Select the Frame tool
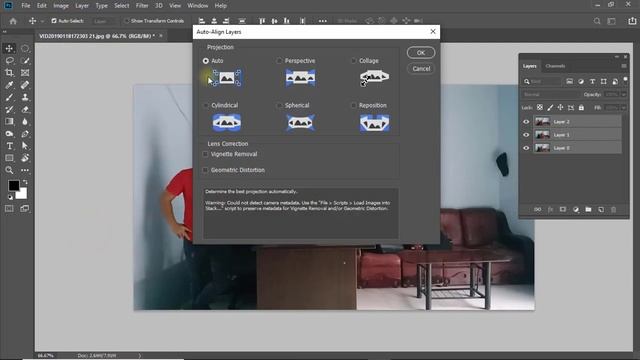This screenshot has height=360, width=640. tap(25, 73)
